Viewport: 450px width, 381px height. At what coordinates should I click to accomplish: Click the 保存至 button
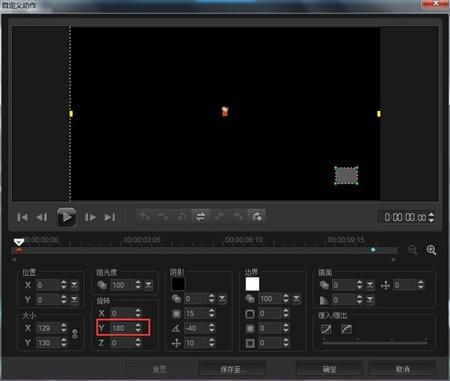232,369
